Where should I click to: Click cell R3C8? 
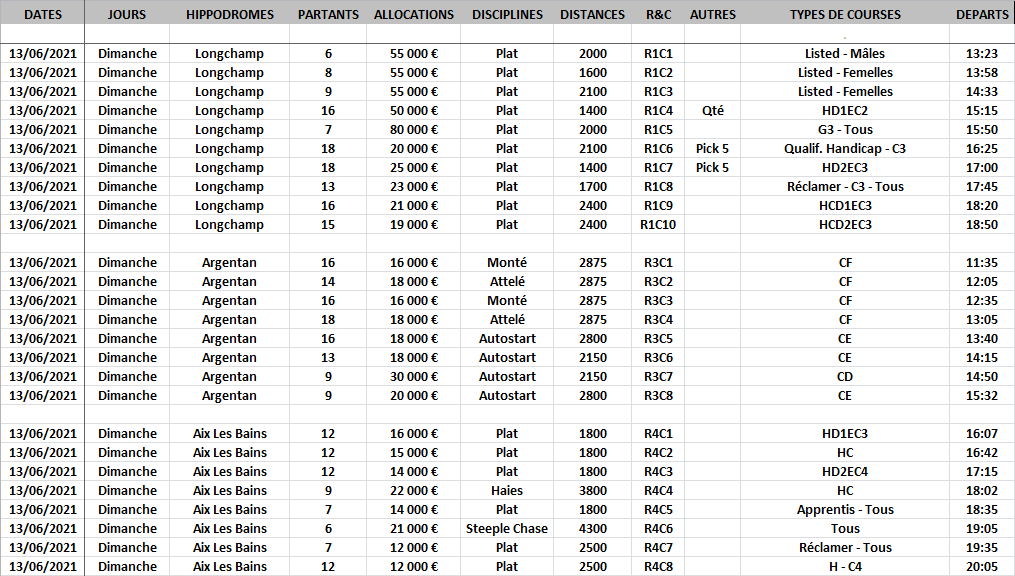[658, 395]
